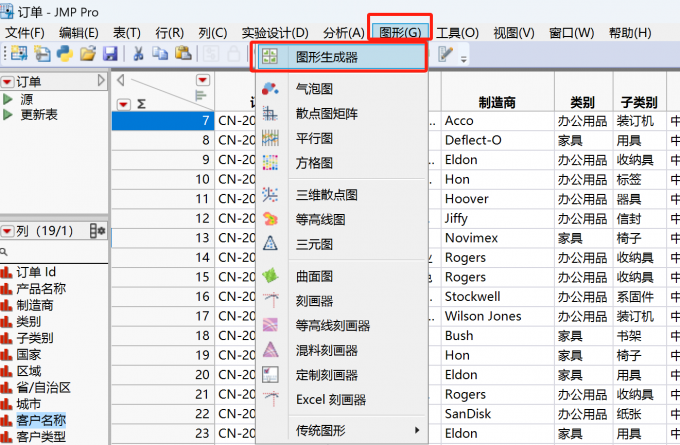This screenshot has width=680, height=445.
Task: Open the 分析(A) menu
Action: point(343,33)
